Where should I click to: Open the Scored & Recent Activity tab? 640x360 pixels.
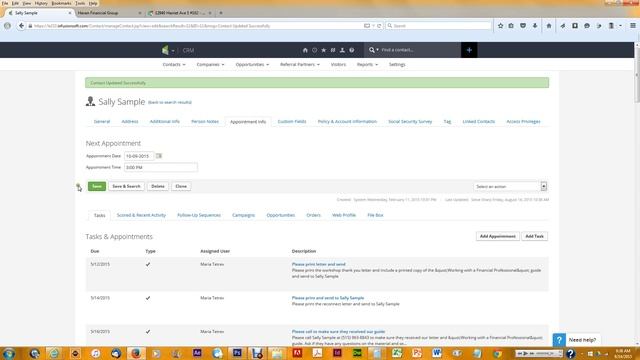[141, 215]
